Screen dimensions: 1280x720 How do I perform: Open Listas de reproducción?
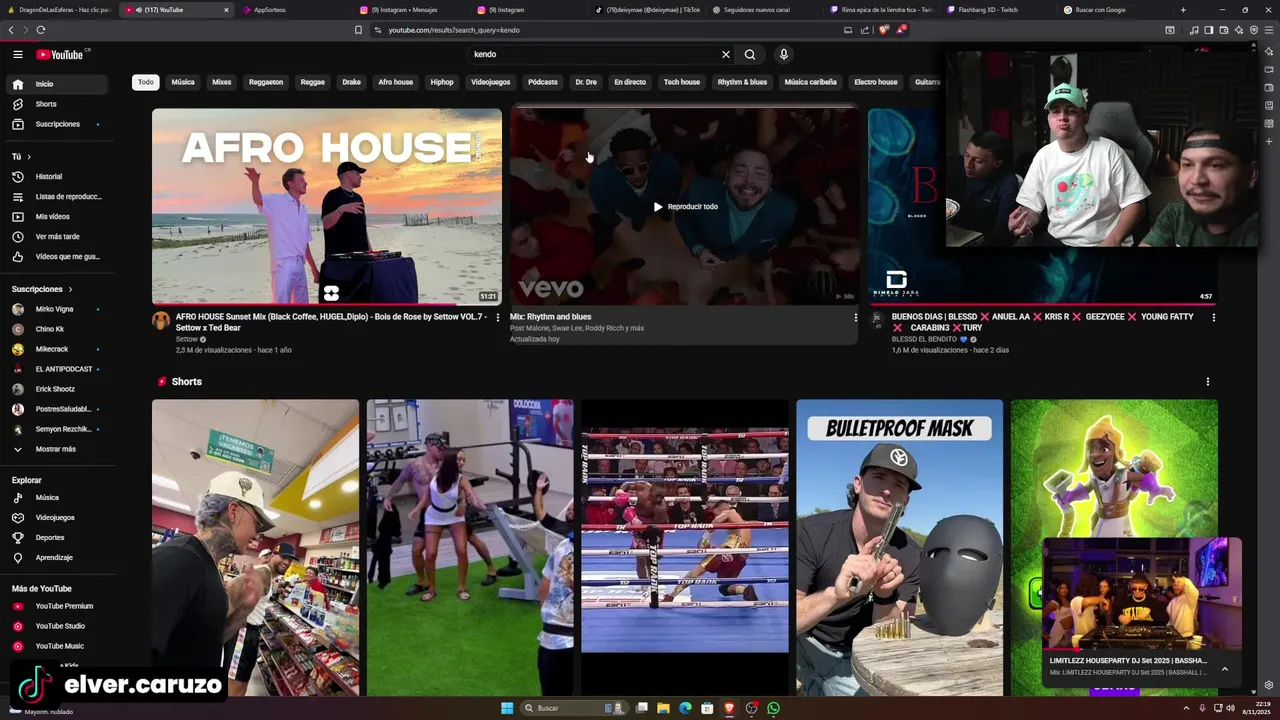[x=57, y=196]
